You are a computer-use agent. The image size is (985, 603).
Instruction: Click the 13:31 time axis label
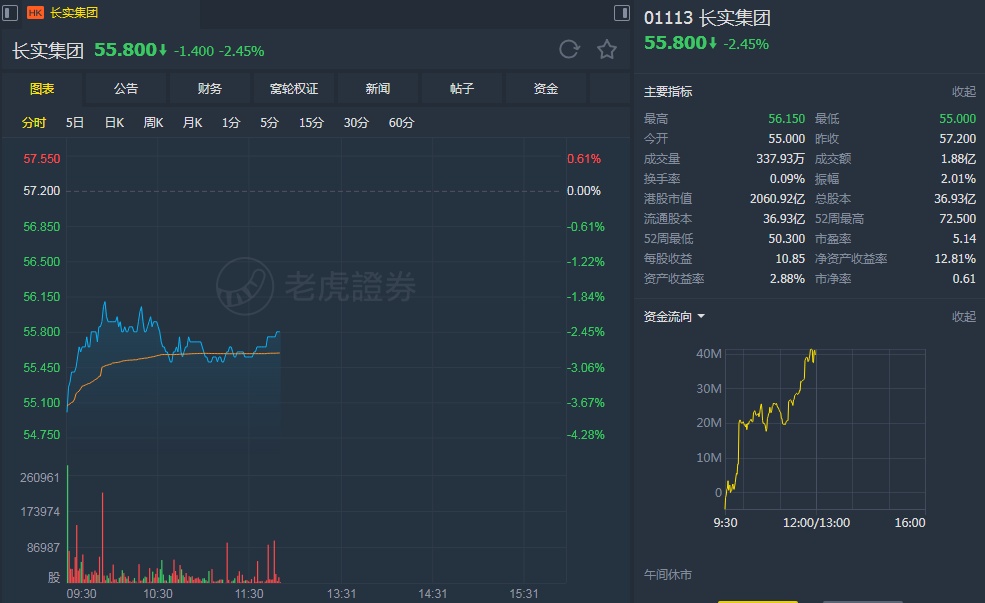tap(341, 594)
